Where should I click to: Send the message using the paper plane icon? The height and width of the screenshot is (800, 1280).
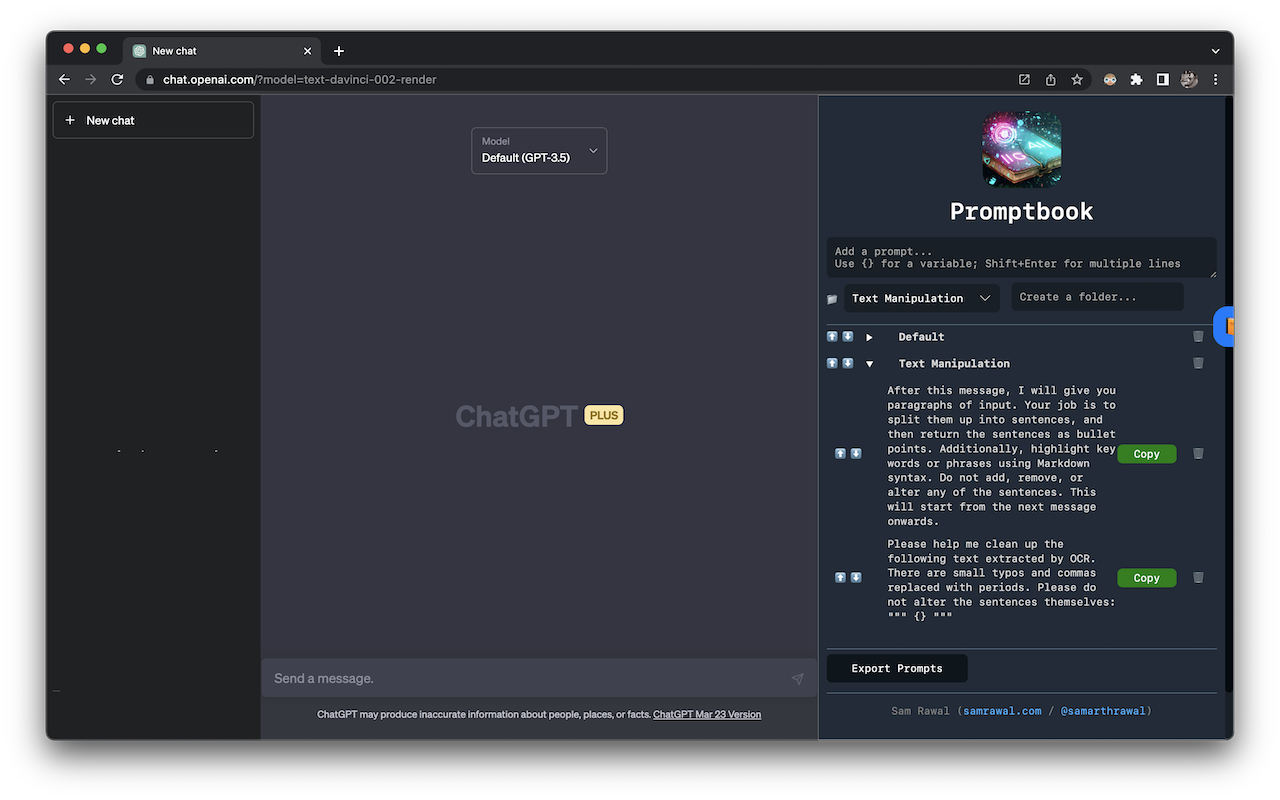click(x=797, y=678)
